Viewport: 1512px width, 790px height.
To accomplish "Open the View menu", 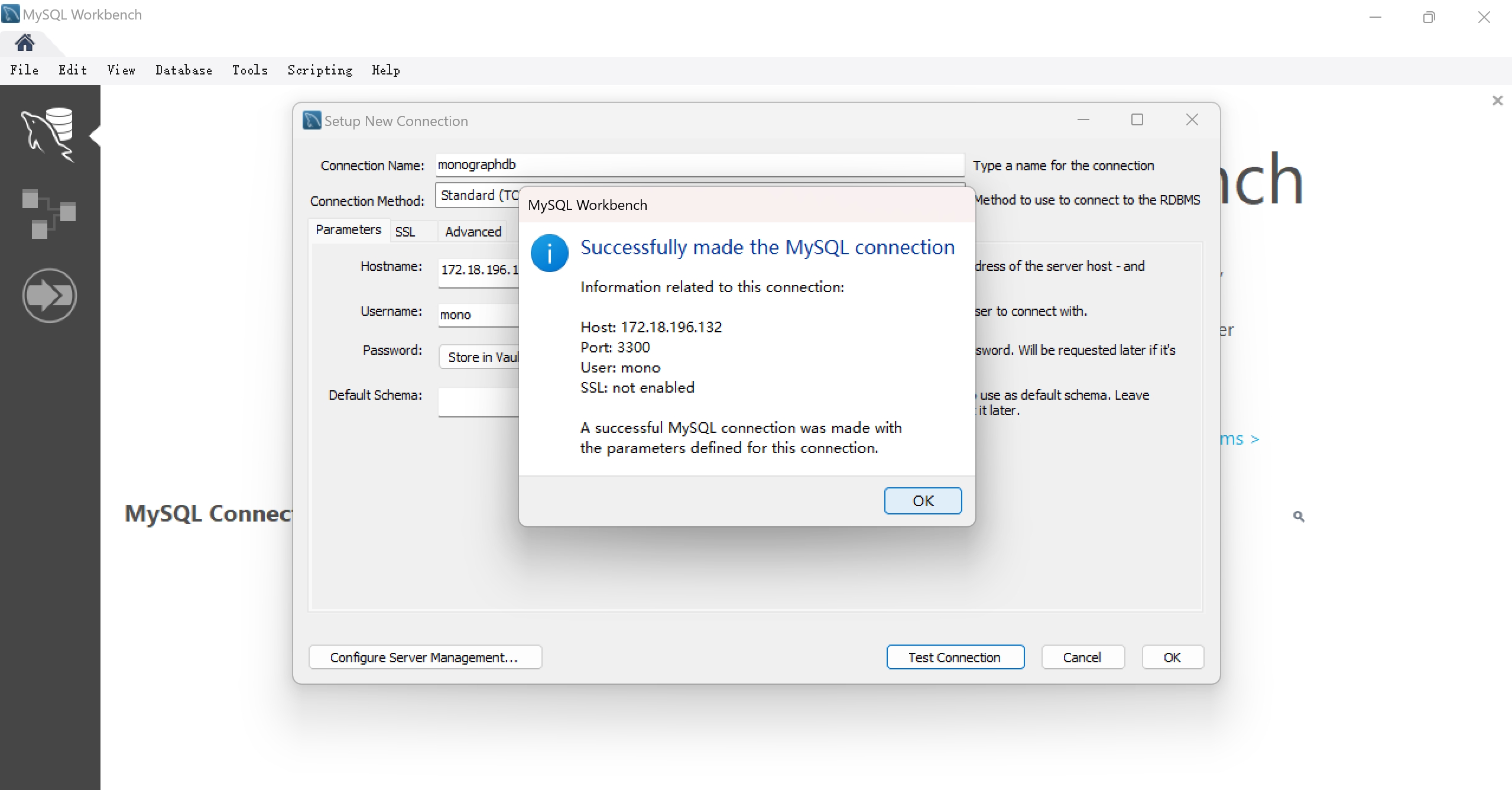I will pos(121,70).
